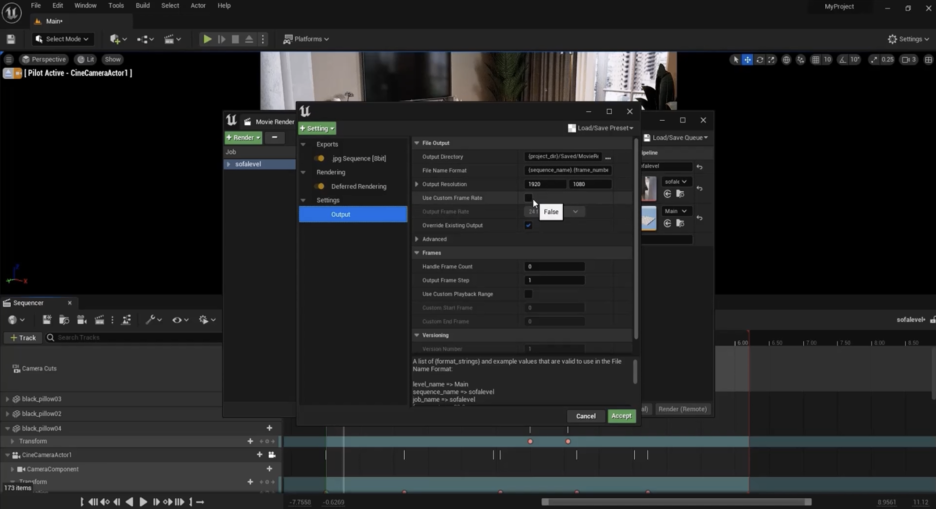Toggle surface snapping icon in viewport
Viewport: 936px width, 509px height.
pyautogui.click(x=800, y=60)
